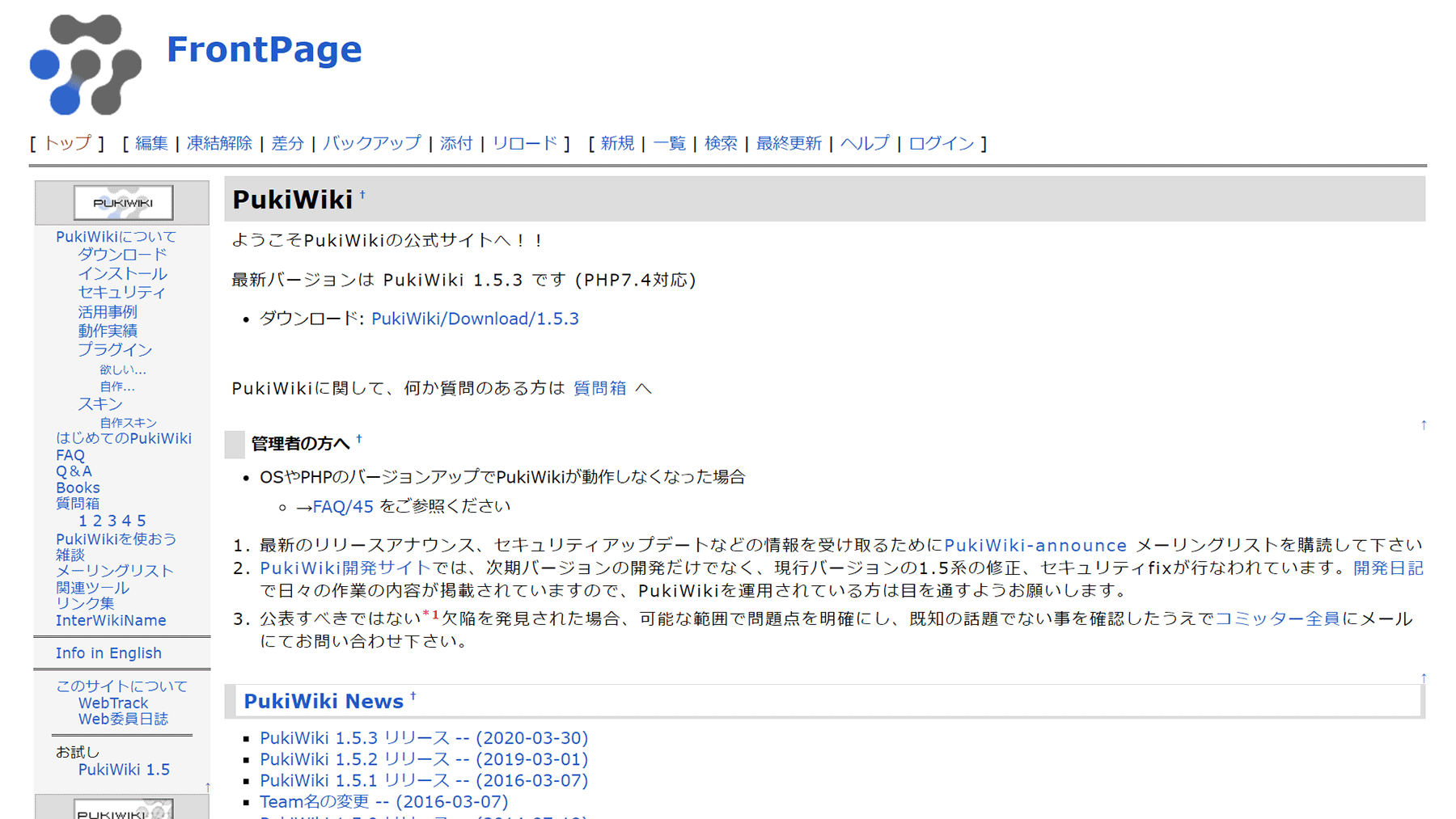Viewport: 1456px width, 819px height.
Task: Open the 編集 (edit) menu link
Action: pos(151,143)
